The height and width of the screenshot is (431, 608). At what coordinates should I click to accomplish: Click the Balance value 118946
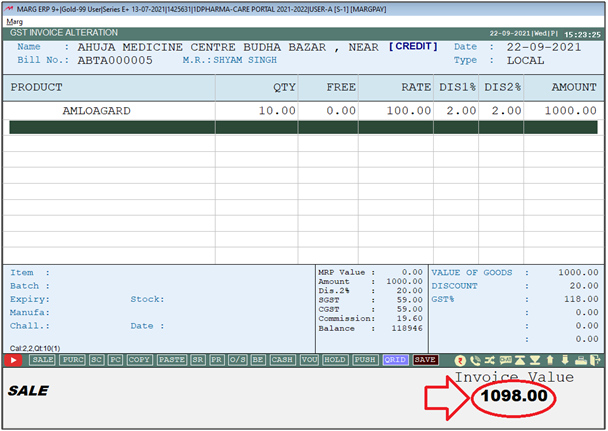[x=407, y=328]
